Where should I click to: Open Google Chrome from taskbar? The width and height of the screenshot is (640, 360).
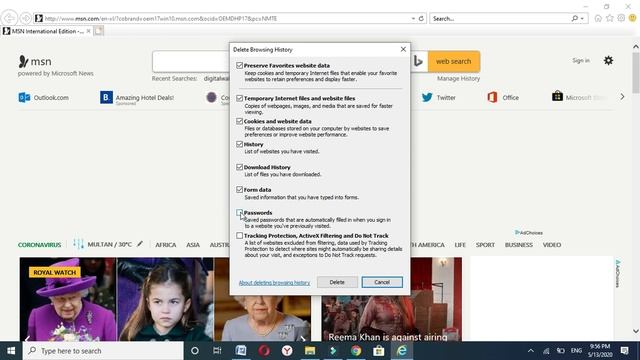tap(356, 351)
